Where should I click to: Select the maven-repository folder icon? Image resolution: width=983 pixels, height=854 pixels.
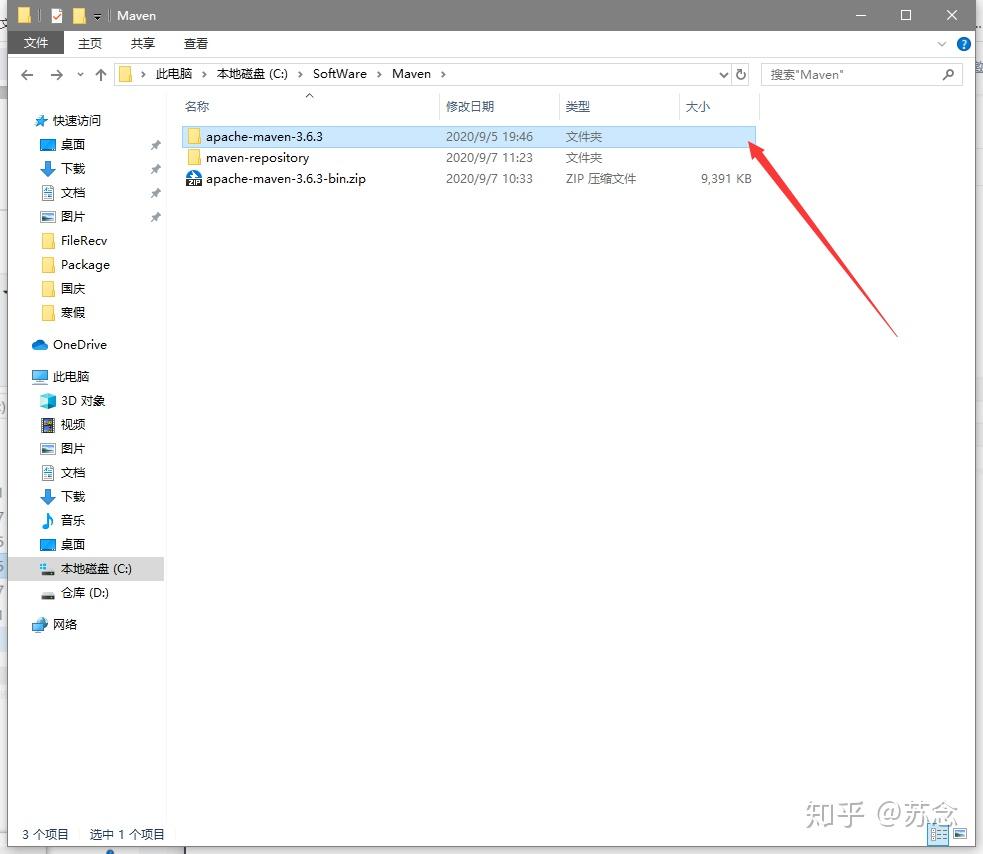pos(194,157)
